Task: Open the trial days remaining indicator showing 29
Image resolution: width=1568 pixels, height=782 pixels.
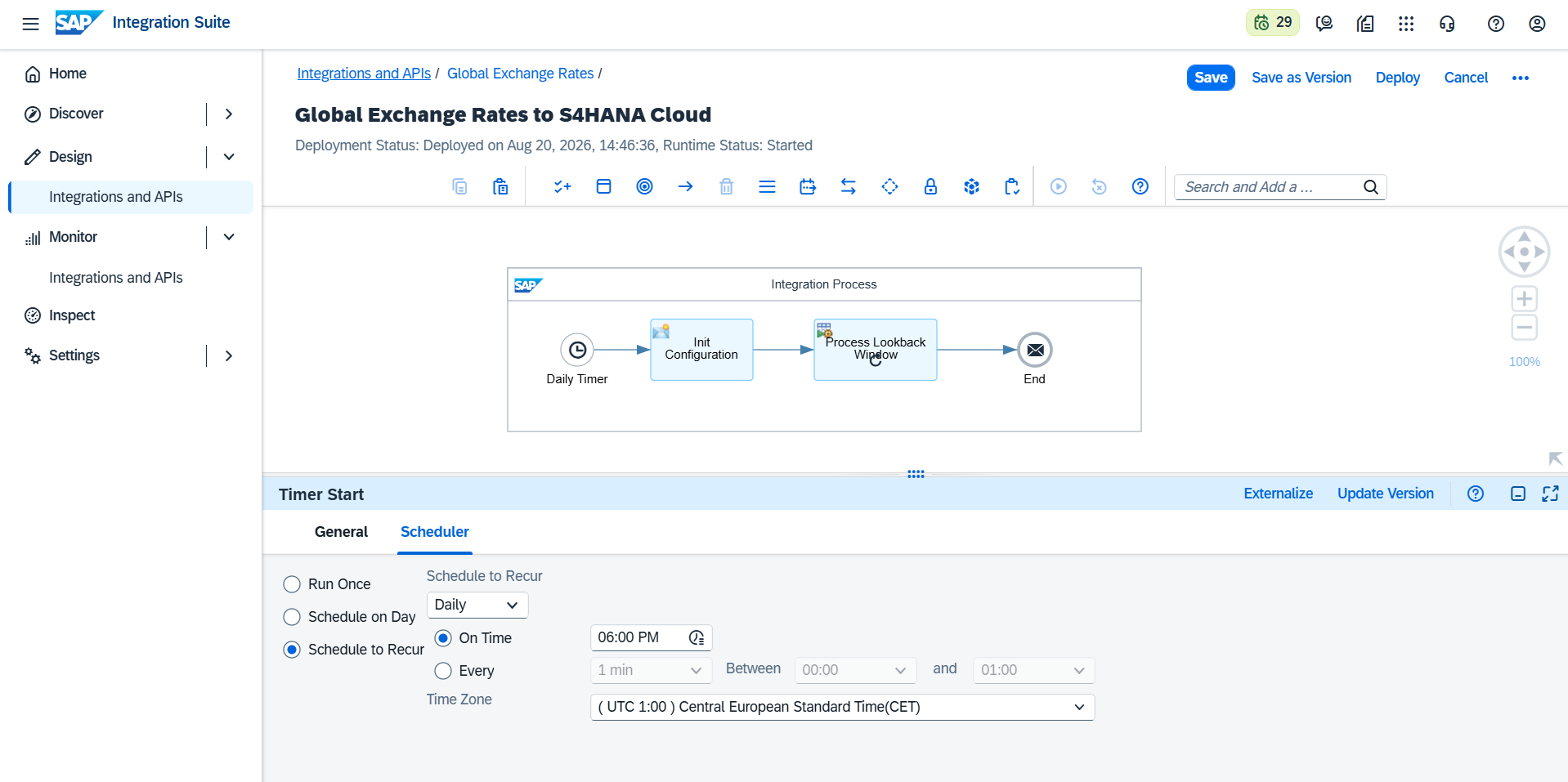Action: 1273,23
